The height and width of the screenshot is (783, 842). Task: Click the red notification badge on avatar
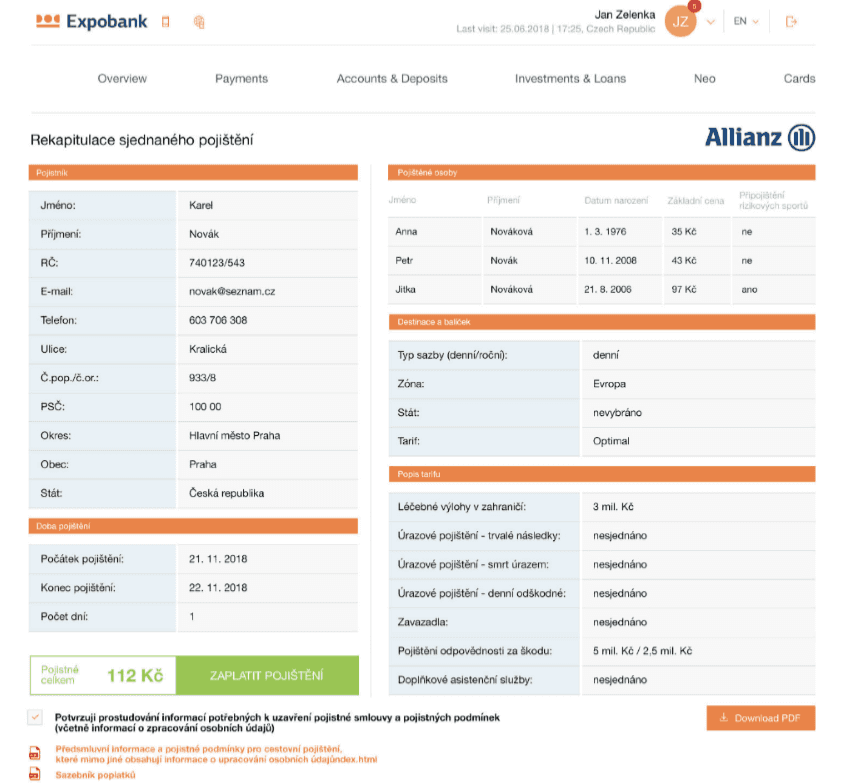[x=694, y=6]
